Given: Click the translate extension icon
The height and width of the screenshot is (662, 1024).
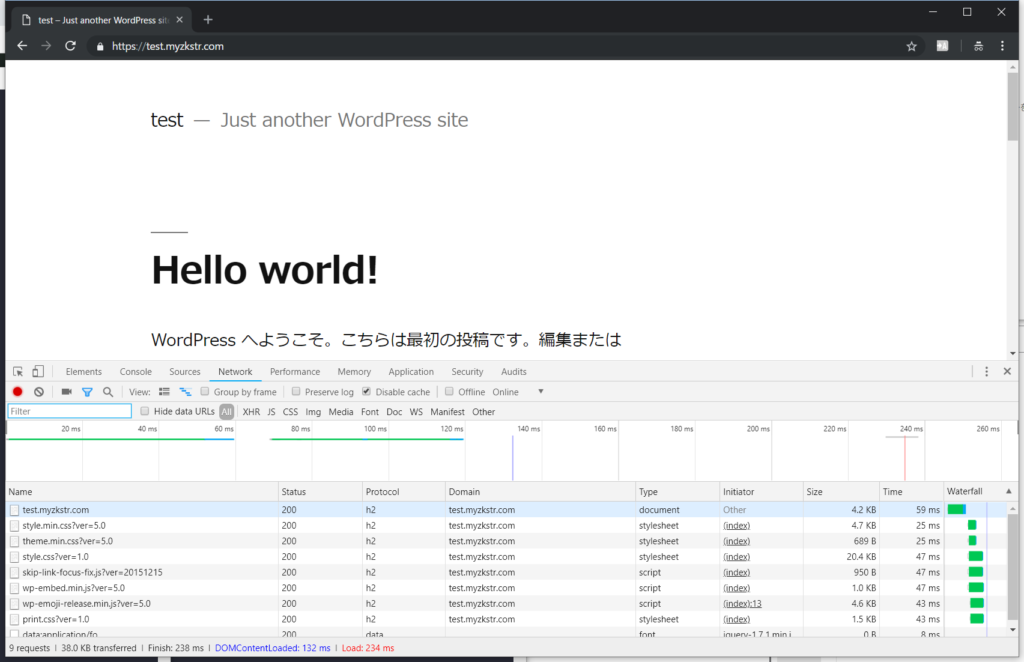Looking at the screenshot, I should point(942,46).
